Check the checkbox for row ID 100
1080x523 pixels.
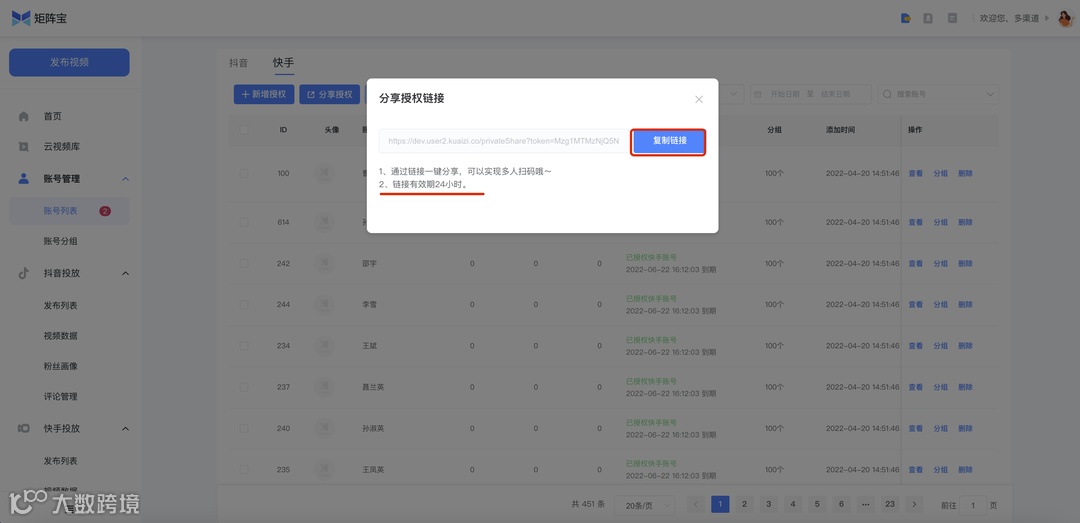pos(244,173)
